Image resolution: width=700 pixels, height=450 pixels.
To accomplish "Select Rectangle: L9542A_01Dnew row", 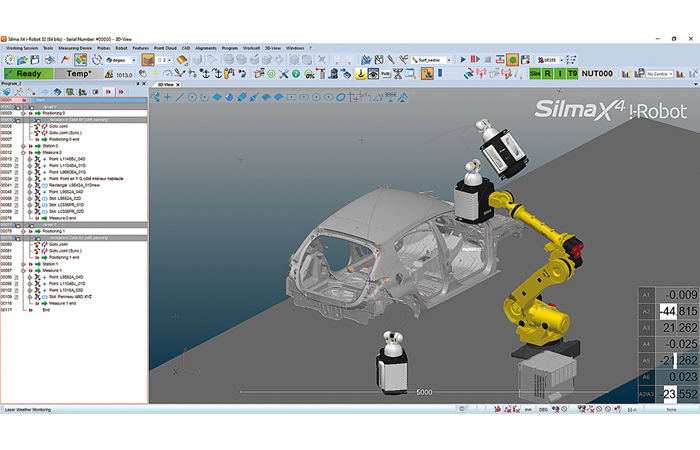I will click(x=74, y=185).
